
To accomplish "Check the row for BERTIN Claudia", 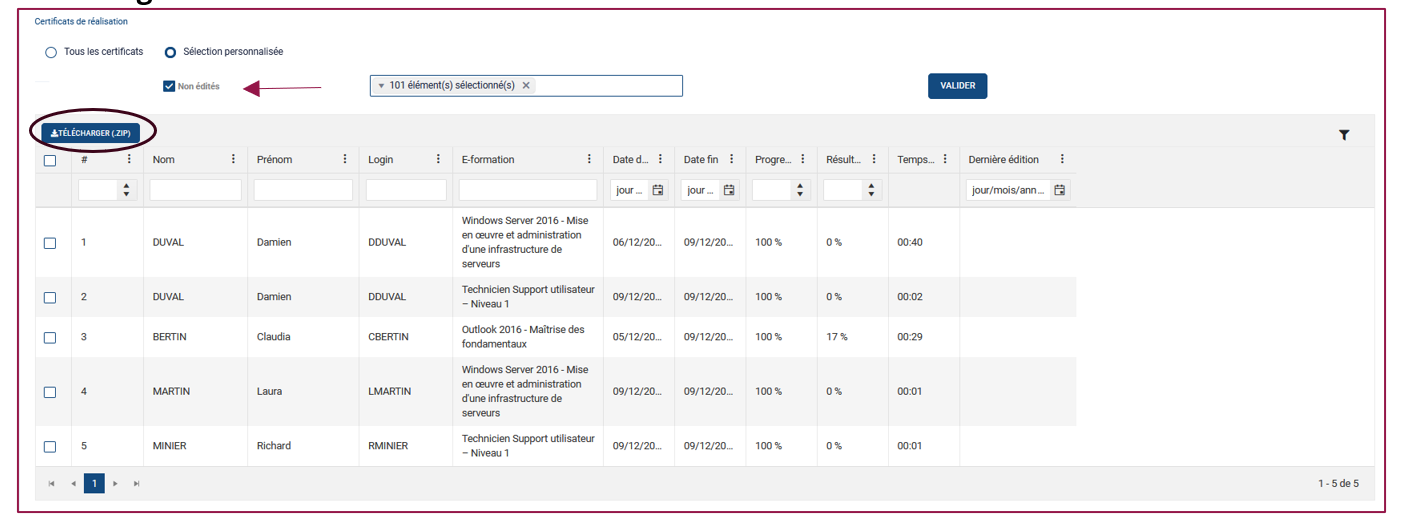I will click(x=50, y=338).
